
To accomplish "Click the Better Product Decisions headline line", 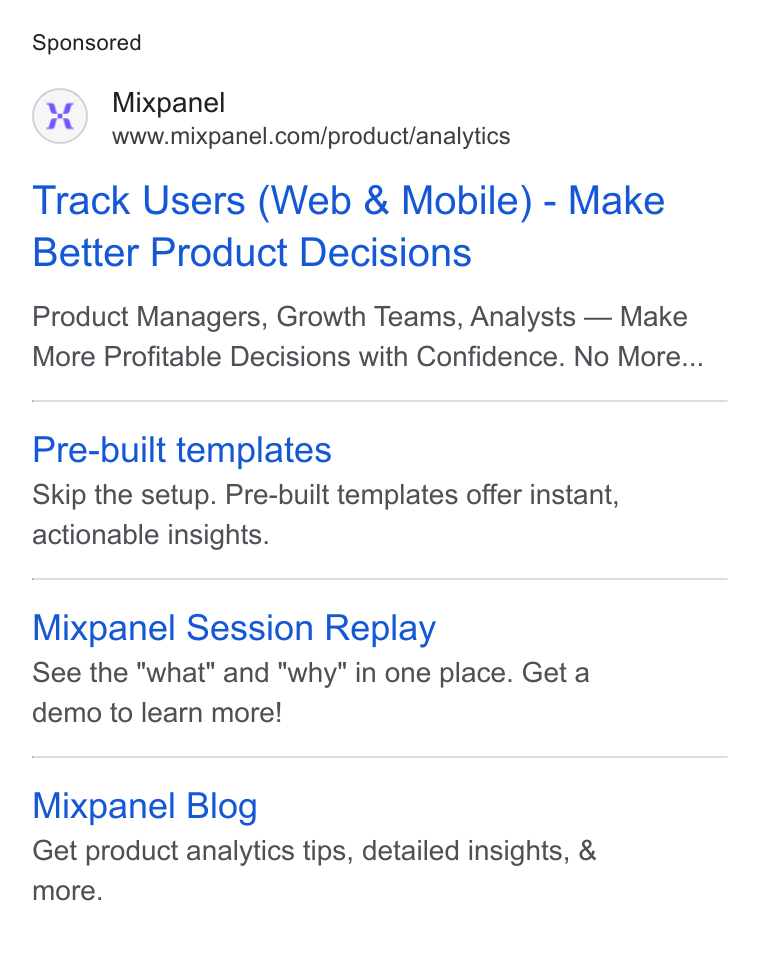I will coord(252,252).
